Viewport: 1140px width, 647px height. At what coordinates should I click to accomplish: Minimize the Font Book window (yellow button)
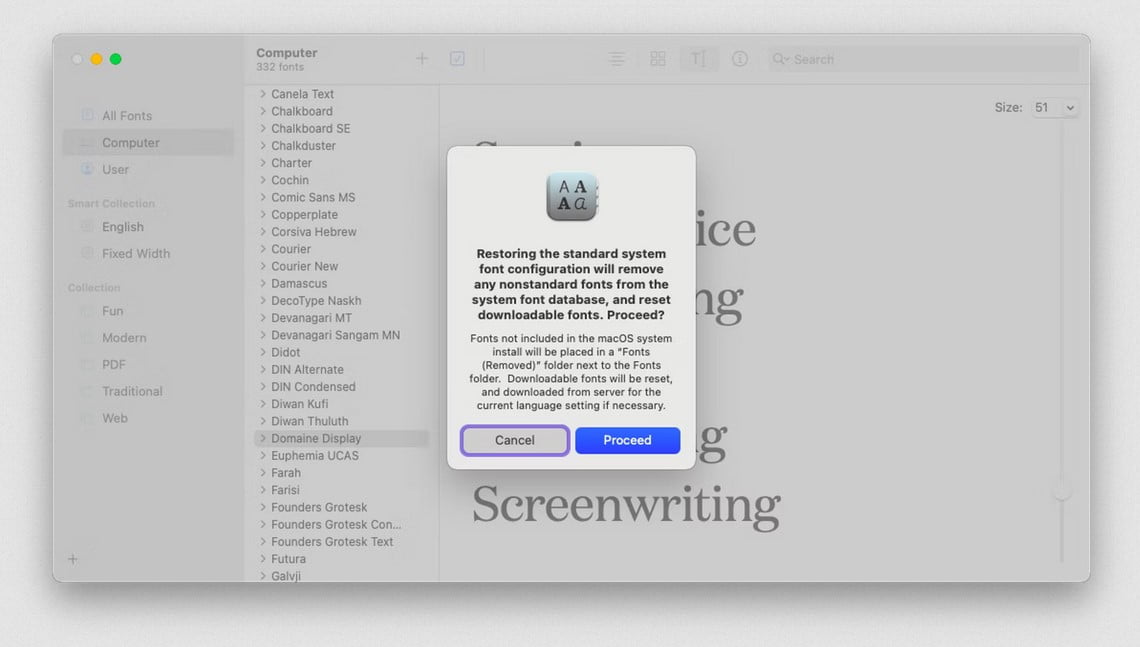pyautogui.click(x=96, y=59)
